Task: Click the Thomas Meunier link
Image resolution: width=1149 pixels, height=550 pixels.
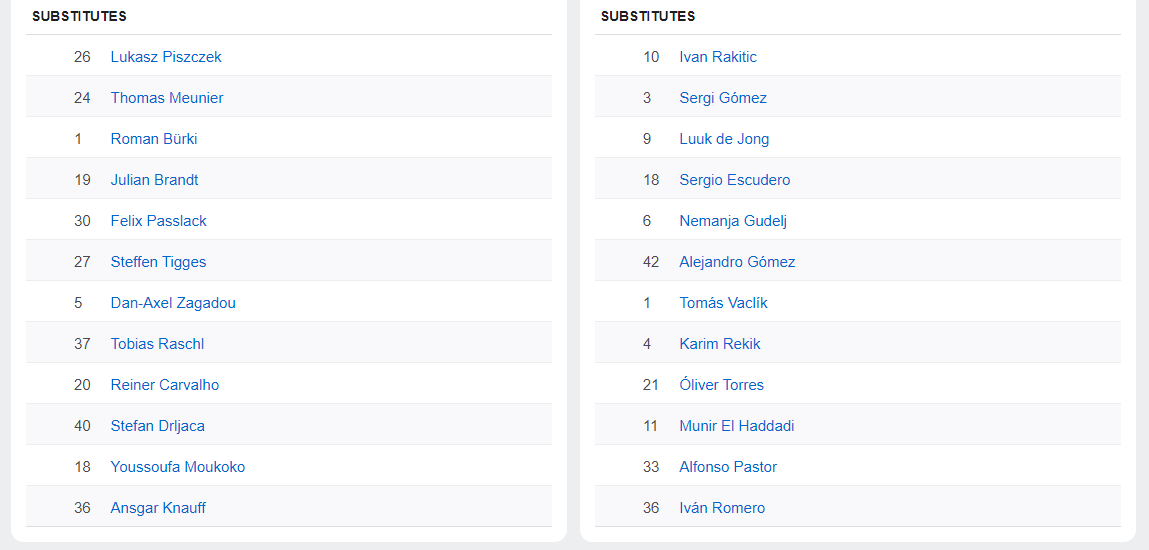Action: pos(167,98)
